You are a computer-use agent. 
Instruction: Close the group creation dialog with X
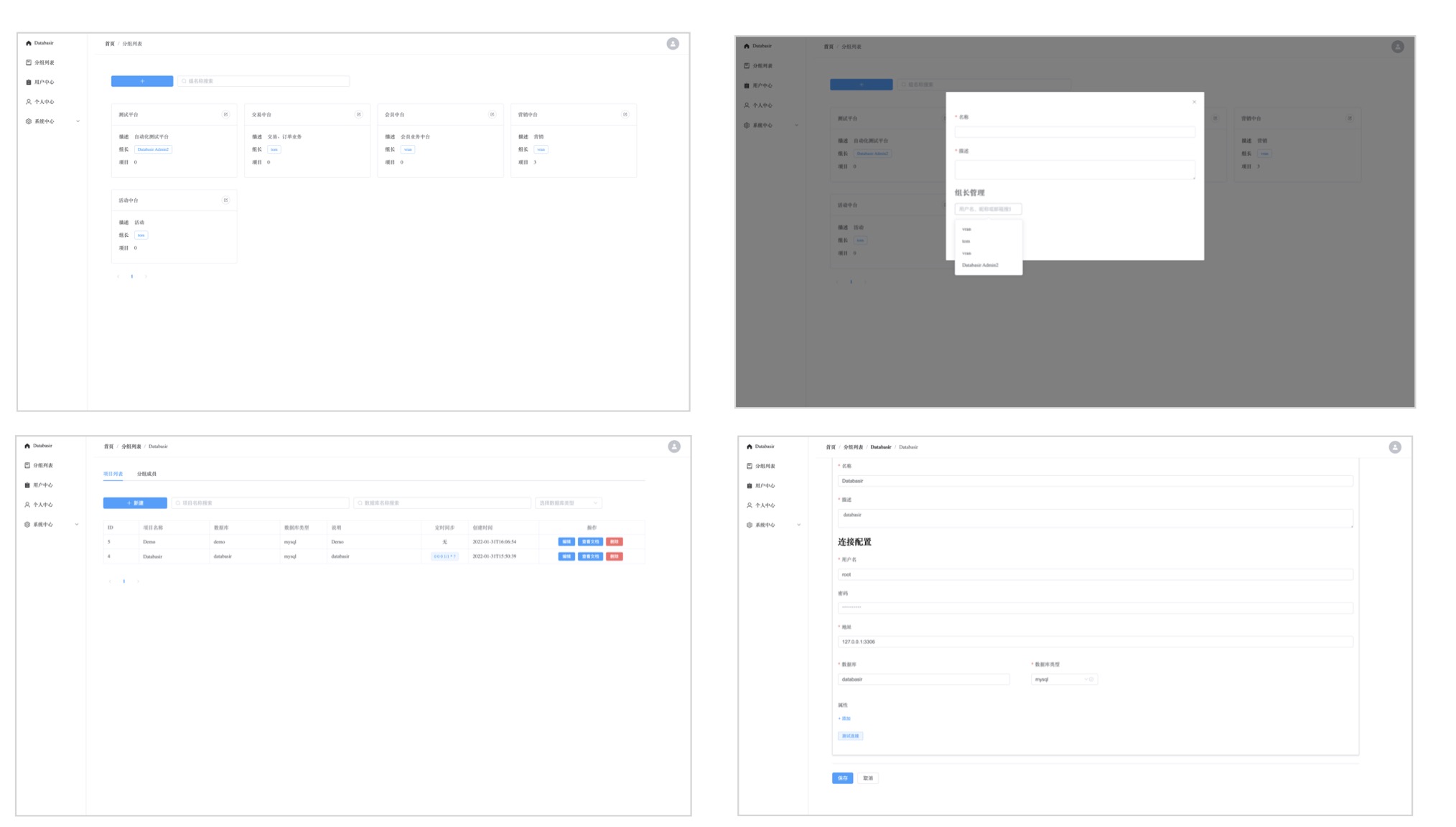pyautogui.click(x=1194, y=102)
